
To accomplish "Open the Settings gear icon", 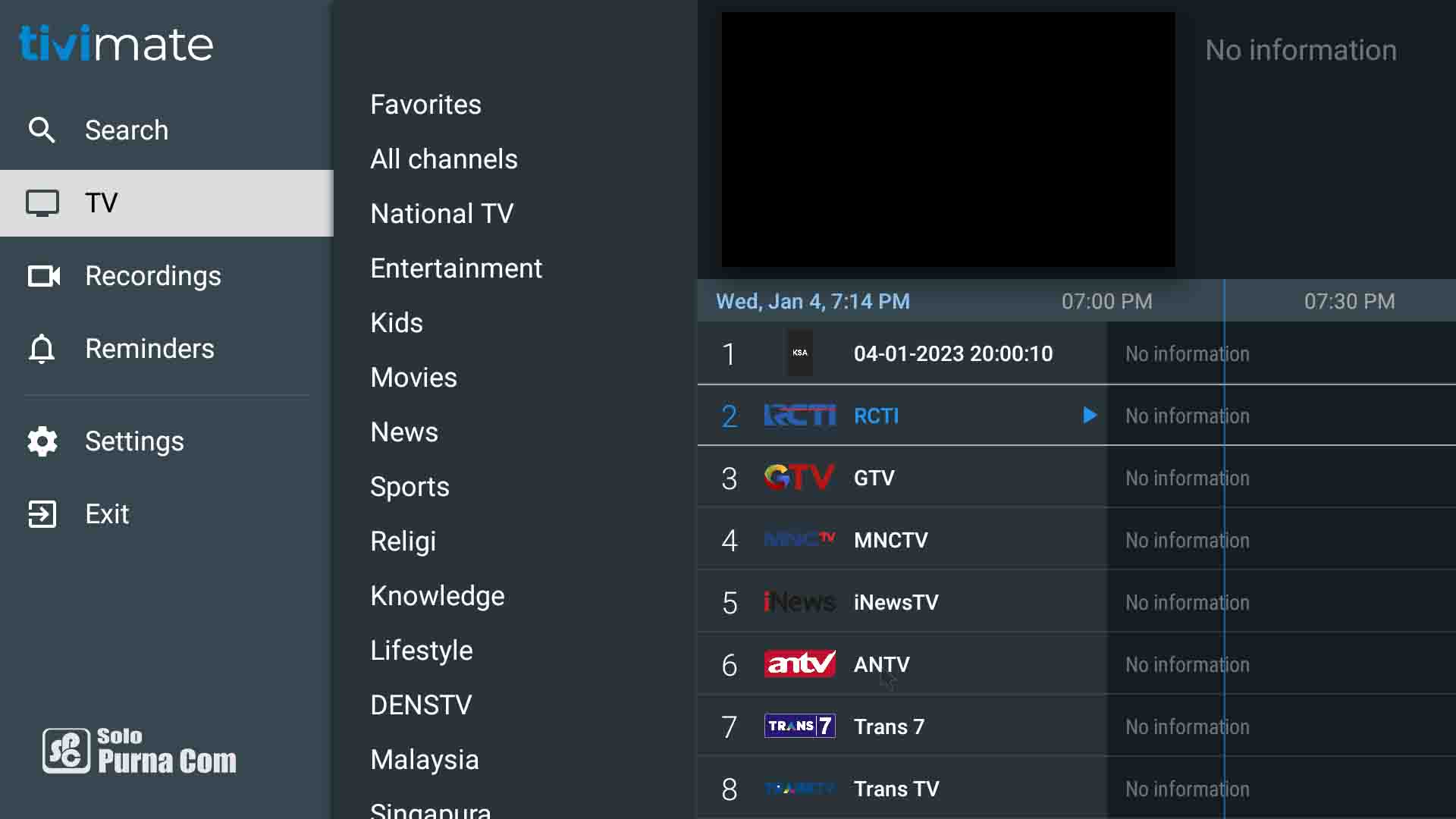I will pos(42,441).
